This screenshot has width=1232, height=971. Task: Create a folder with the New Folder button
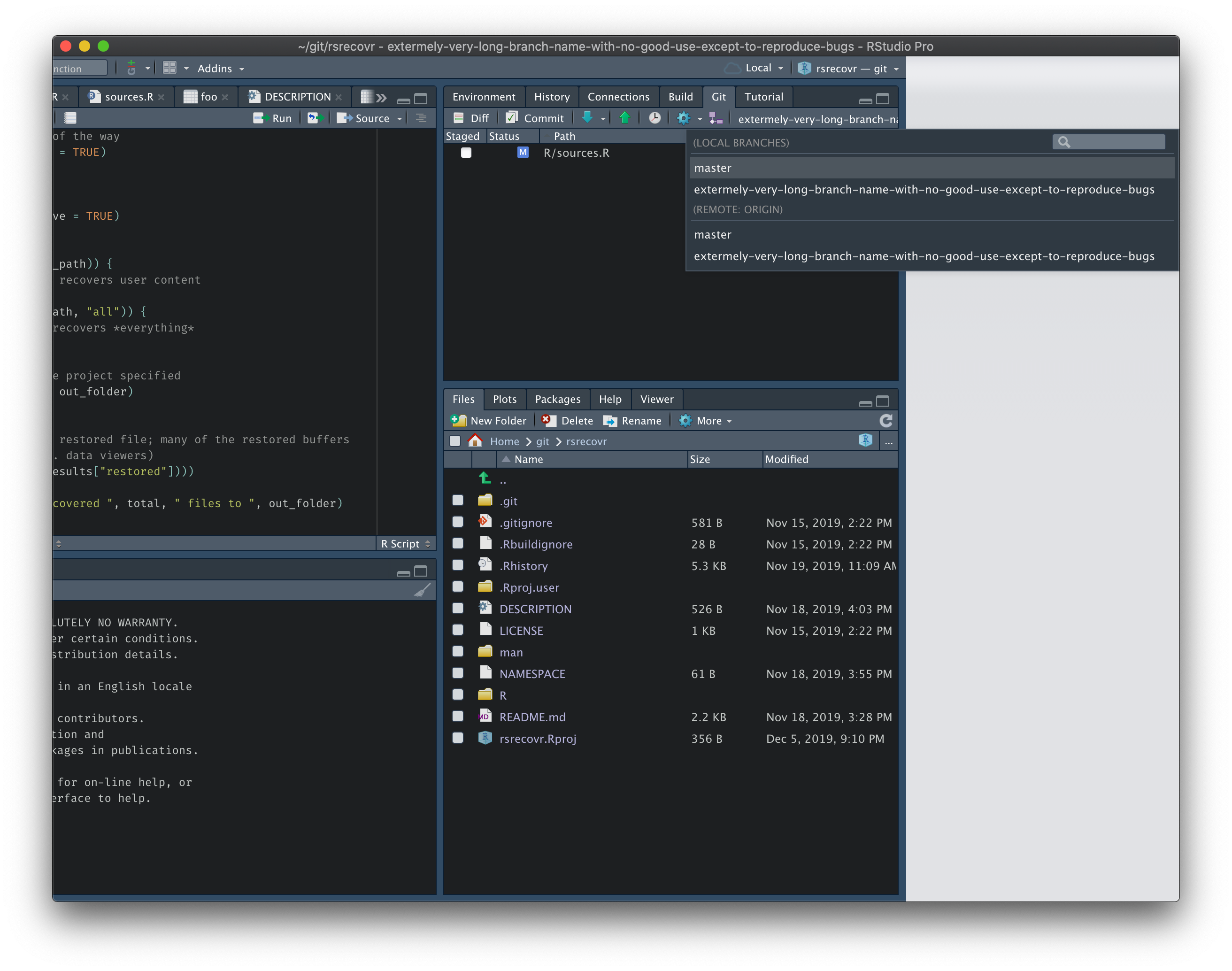(x=488, y=421)
